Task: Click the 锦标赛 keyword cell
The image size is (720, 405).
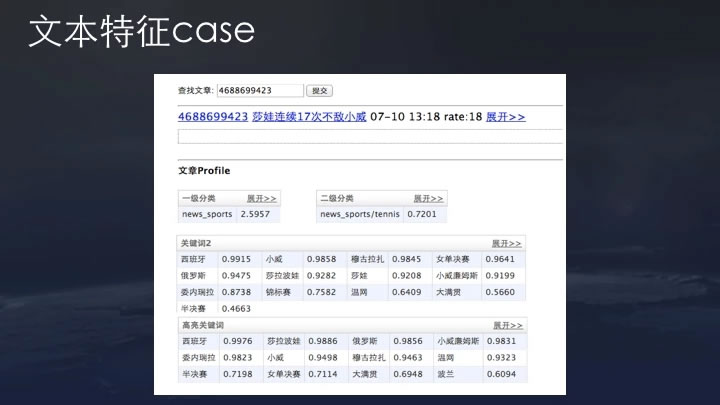Action: [278, 292]
